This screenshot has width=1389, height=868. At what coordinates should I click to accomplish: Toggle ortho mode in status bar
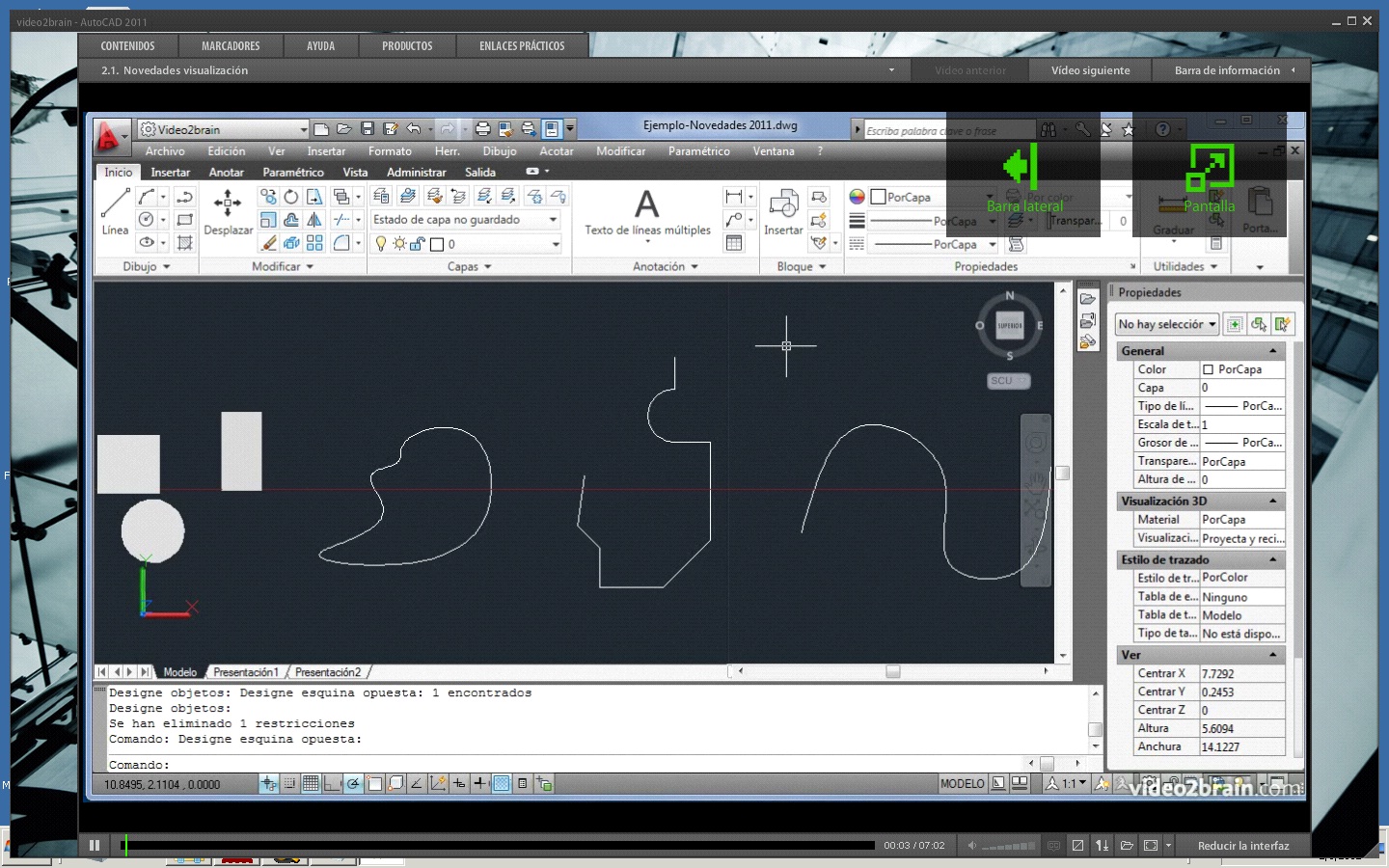[x=332, y=784]
